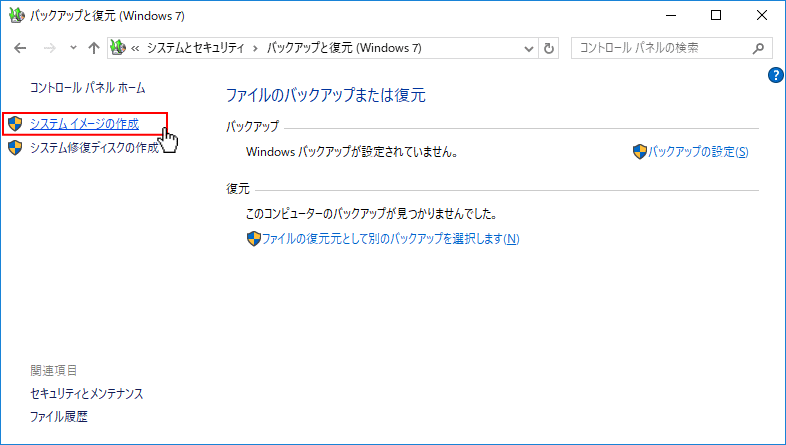This screenshot has width=786, height=445.
Task: Click the shield icon beside システム イメージの作成
Action: click(x=16, y=124)
